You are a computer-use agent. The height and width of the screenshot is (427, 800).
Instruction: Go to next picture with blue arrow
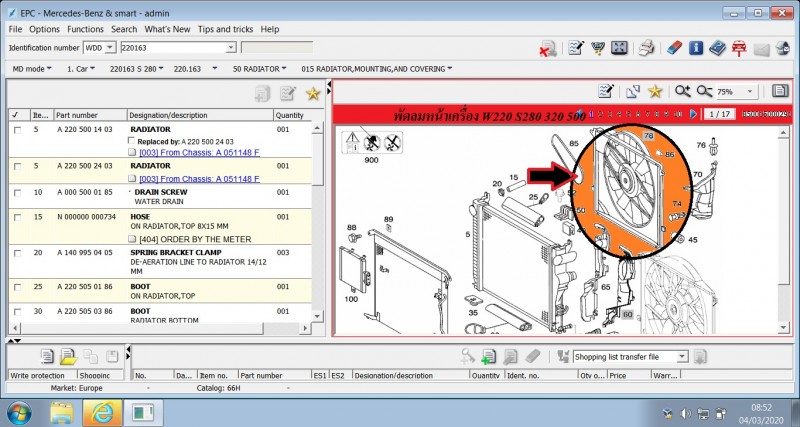(x=693, y=114)
